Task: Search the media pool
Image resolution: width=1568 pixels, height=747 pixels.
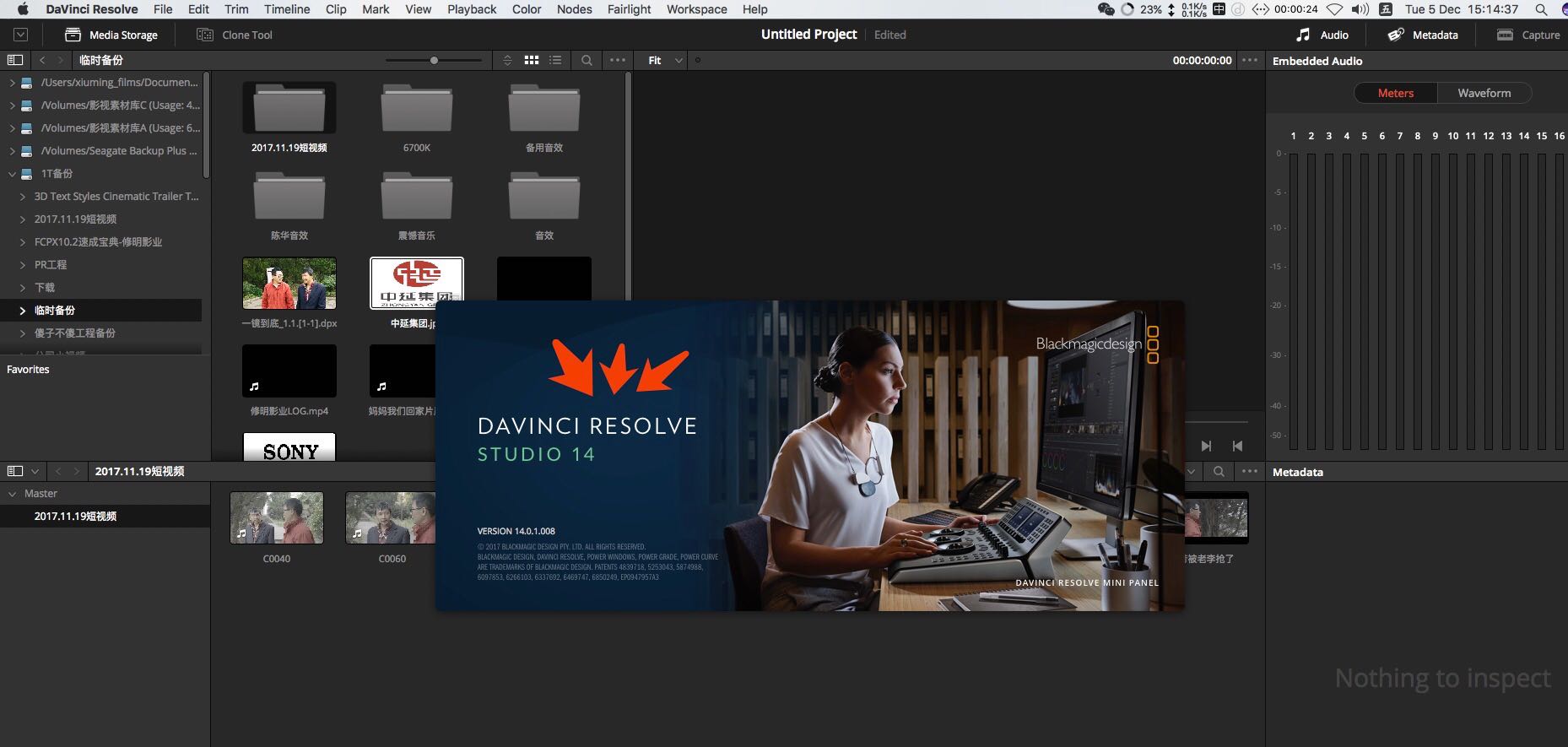Action: point(1219,472)
